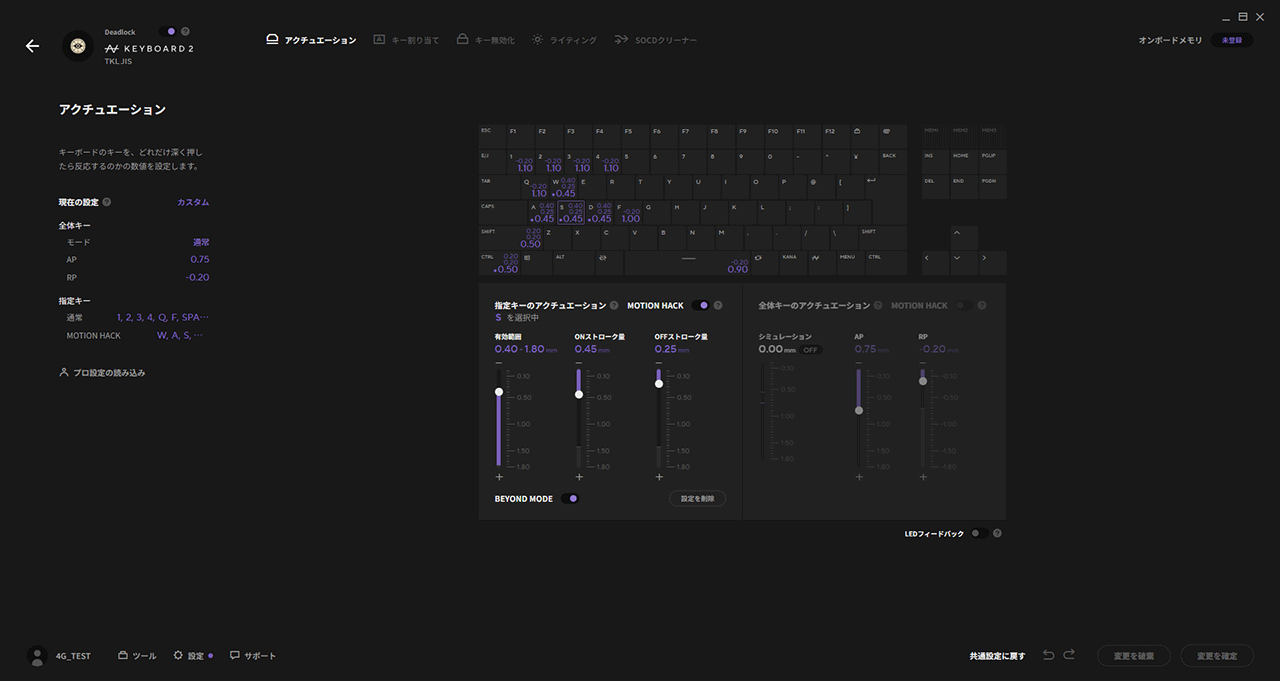1280x681 pixels.
Task: Disable the BEYOND MODE switch
Action: point(570,498)
